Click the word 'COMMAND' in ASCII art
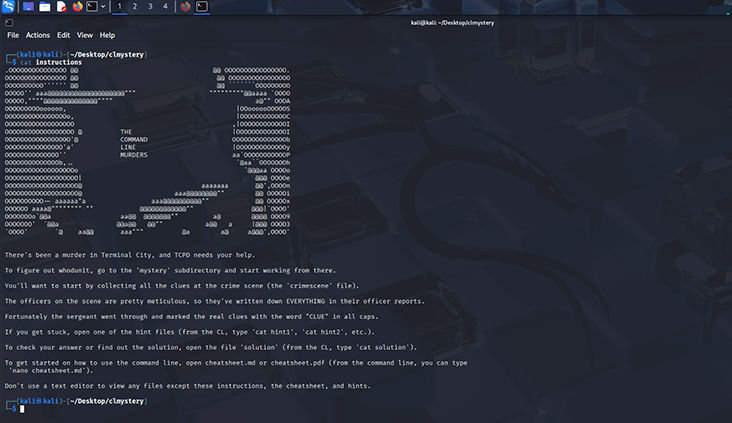Viewport: 732px width, 423px height. click(134, 140)
